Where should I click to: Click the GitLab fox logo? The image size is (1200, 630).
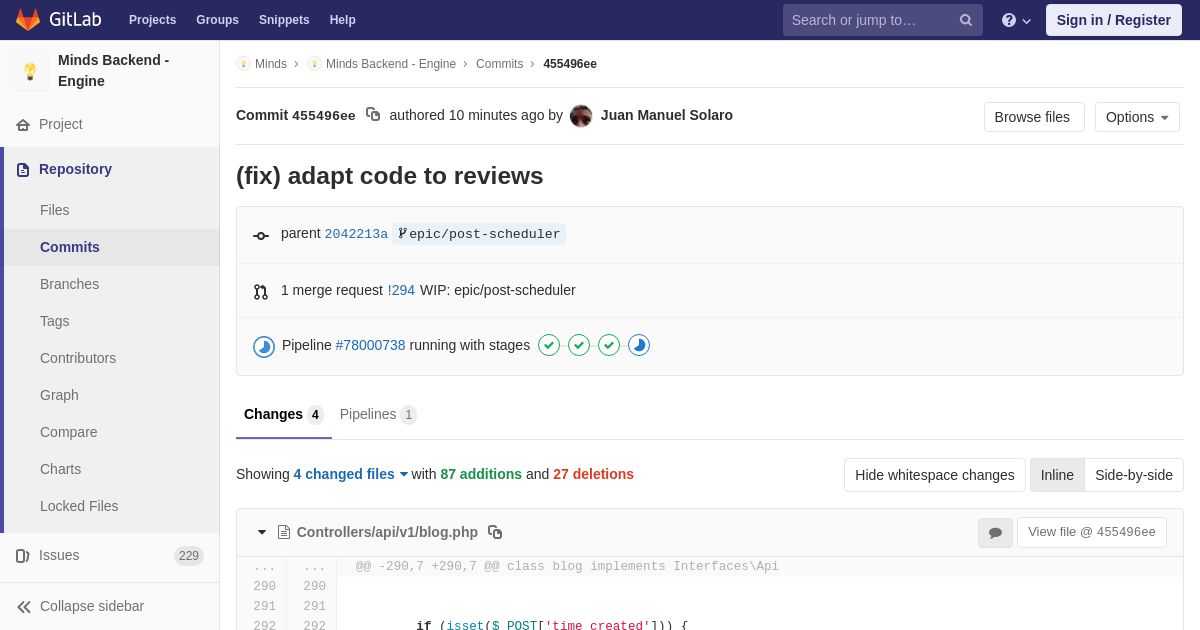point(28,20)
